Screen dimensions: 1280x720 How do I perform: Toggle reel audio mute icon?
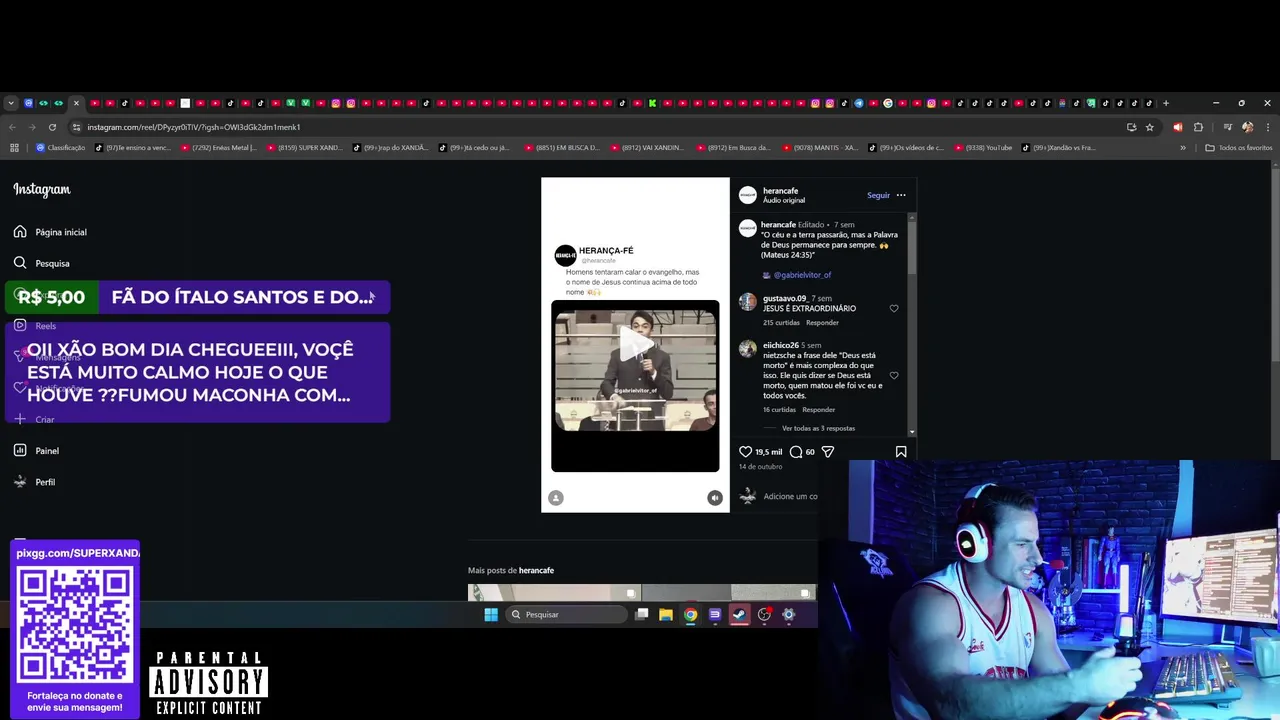coord(715,498)
